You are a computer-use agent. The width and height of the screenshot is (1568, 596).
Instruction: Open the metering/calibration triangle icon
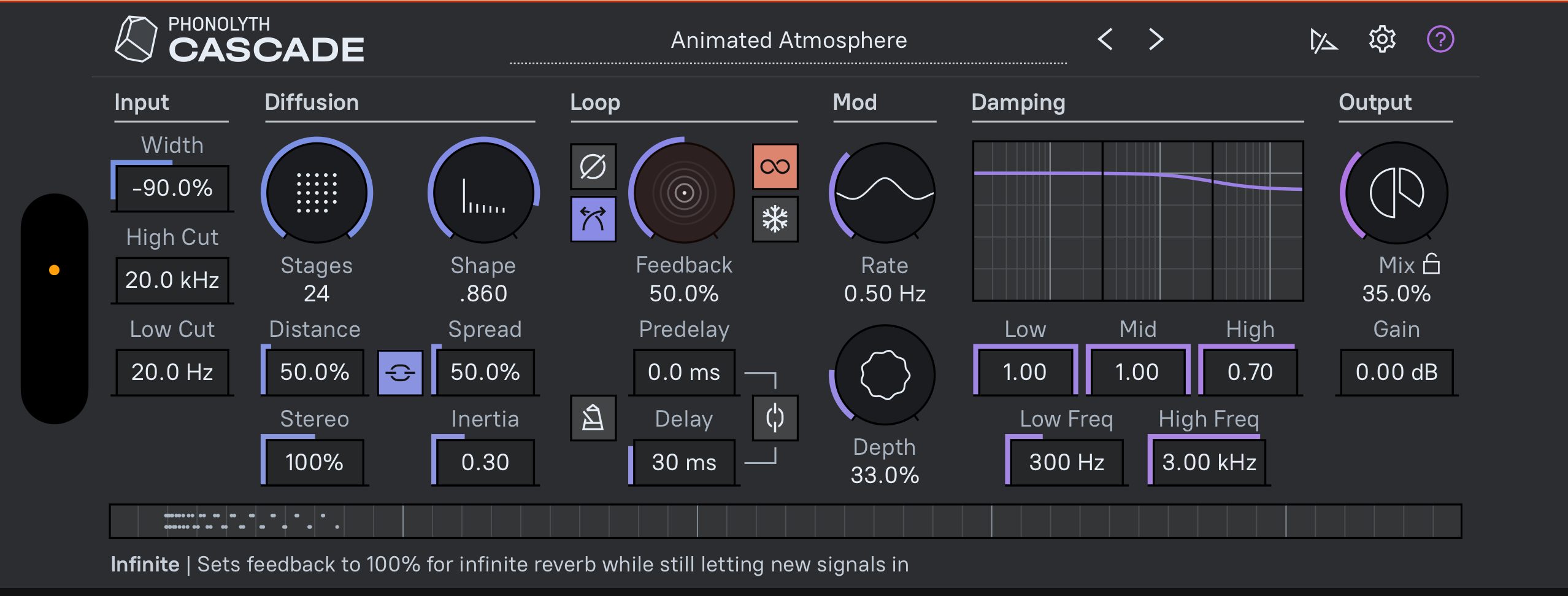(x=1323, y=41)
